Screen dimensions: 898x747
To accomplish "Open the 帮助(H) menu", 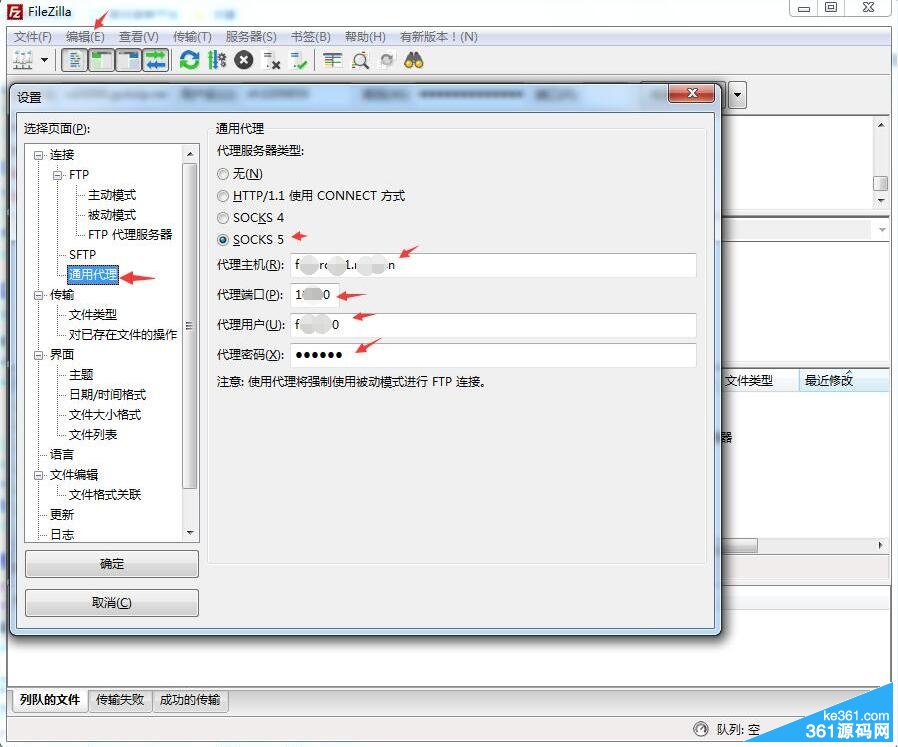I will coord(365,37).
